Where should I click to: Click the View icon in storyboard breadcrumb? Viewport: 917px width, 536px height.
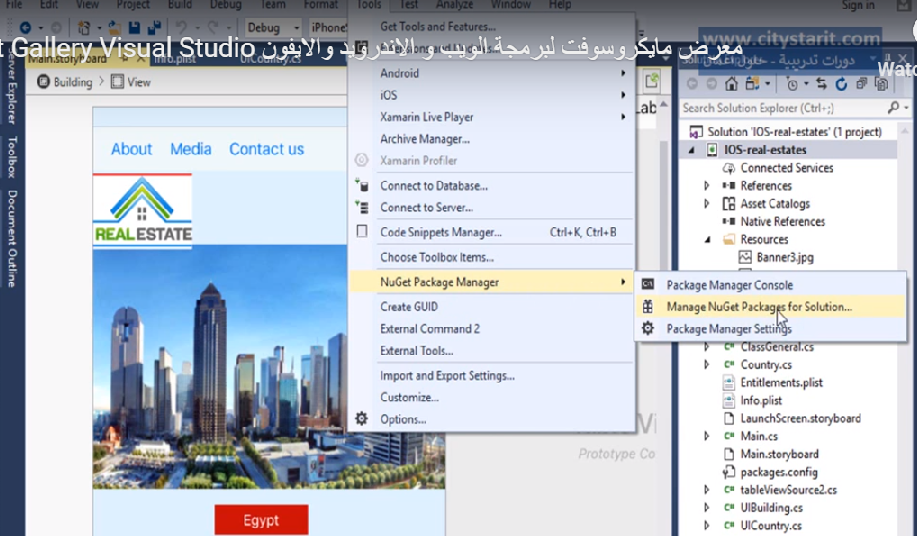coord(117,82)
